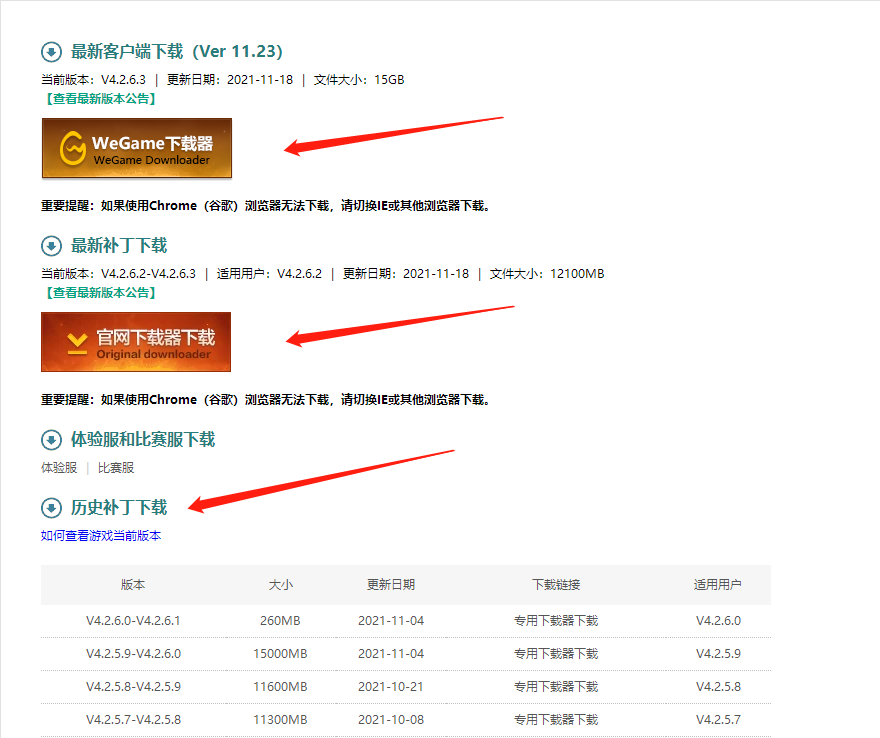Click the 大小 column header
The image size is (880, 738).
point(281,585)
